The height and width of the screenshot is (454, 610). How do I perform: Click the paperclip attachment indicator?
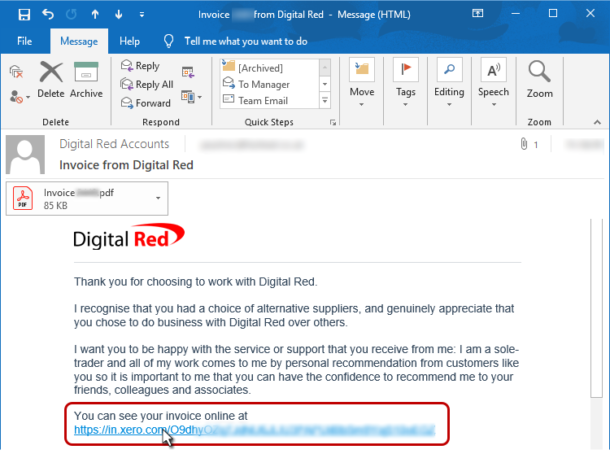coord(524,144)
